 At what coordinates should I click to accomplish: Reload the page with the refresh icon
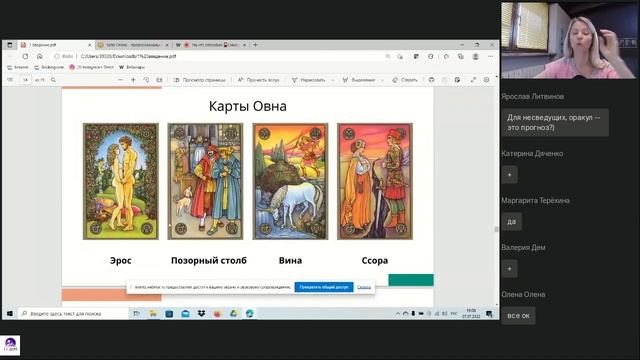tap(25, 56)
